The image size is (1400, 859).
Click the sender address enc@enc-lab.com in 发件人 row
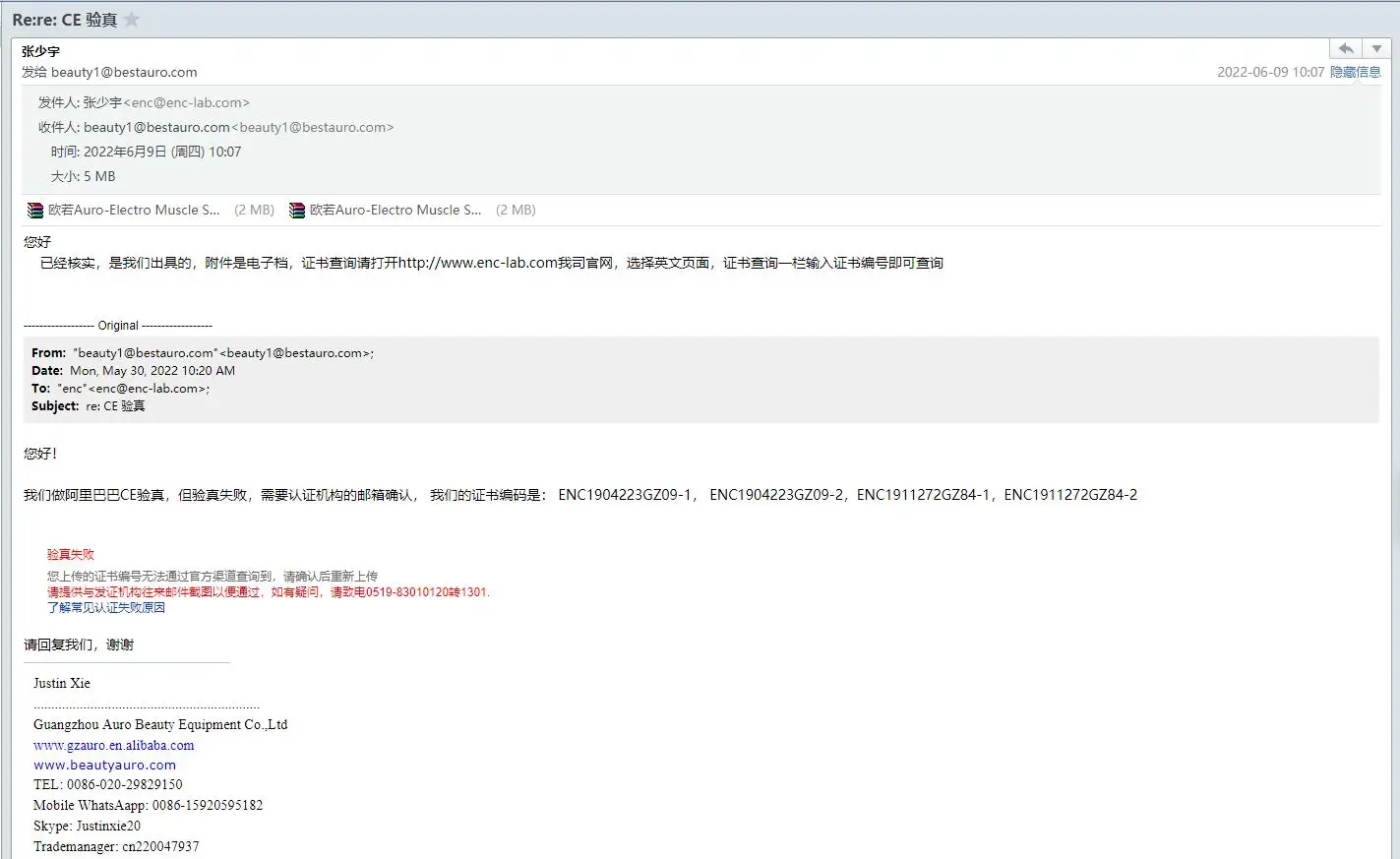(x=186, y=102)
